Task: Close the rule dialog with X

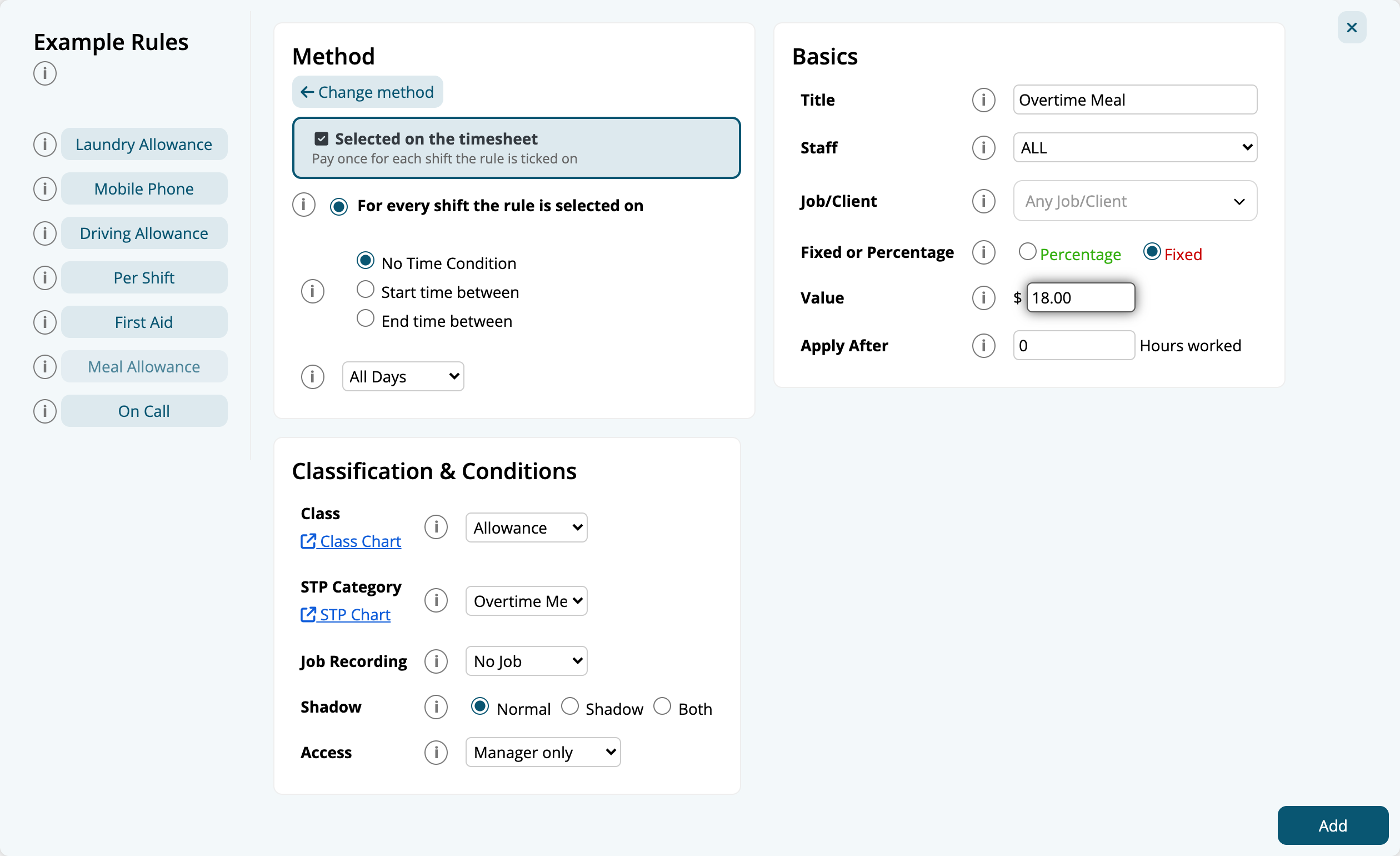Action: [x=1352, y=27]
